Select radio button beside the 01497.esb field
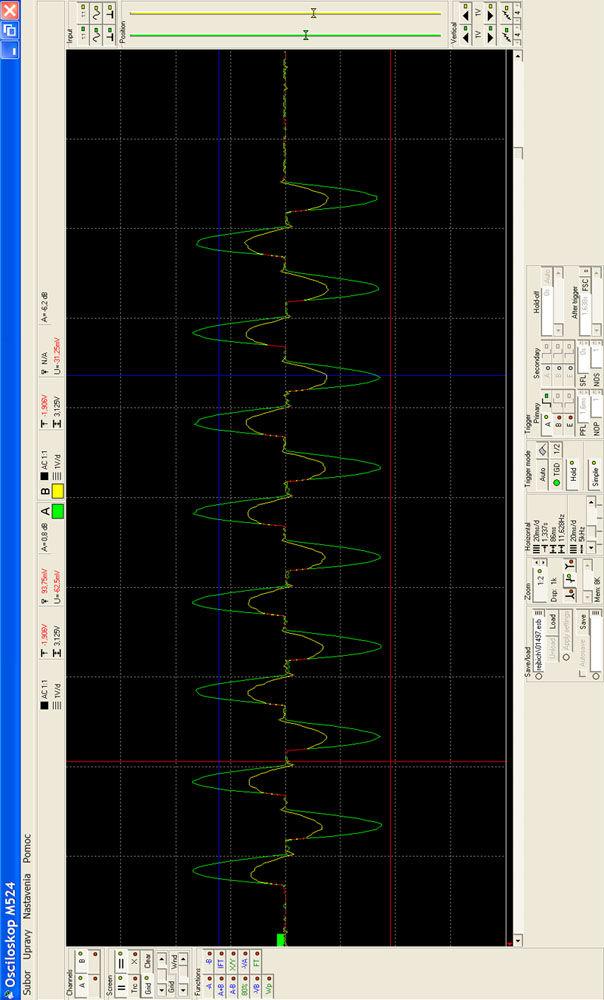Viewport: 604px width, 1000px height. (538, 676)
